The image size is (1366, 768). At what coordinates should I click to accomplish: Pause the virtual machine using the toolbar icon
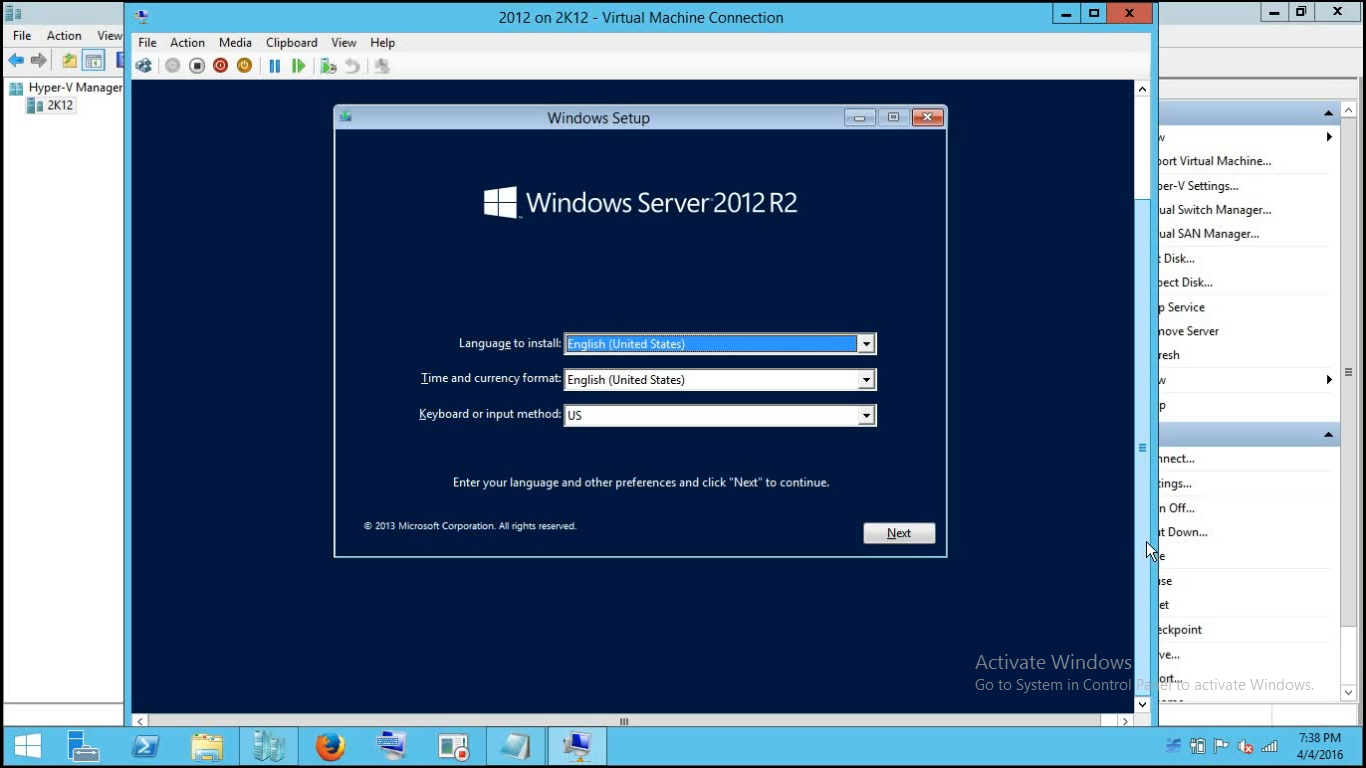click(x=275, y=66)
